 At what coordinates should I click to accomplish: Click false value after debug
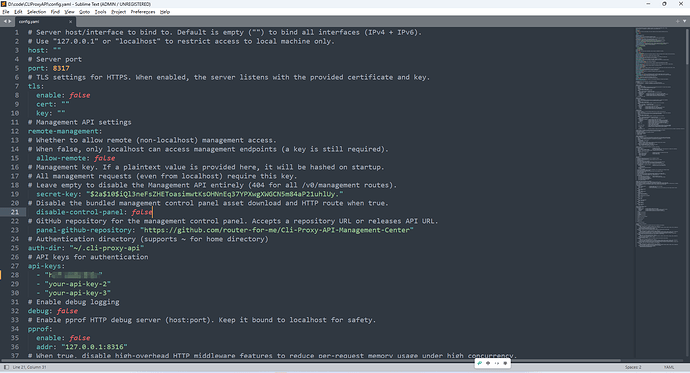coord(67,311)
